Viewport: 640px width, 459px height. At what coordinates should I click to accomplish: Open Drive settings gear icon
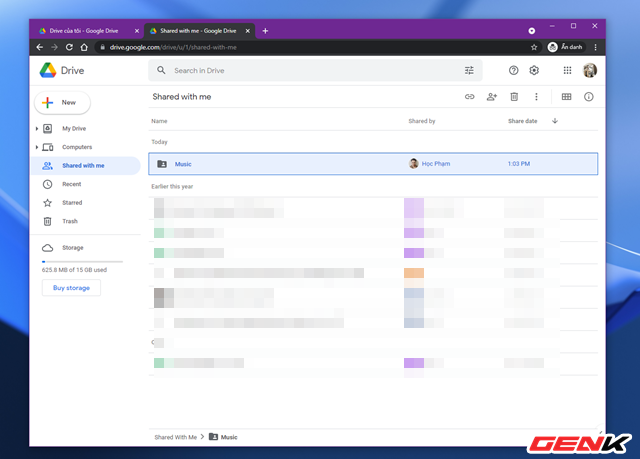[534, 71]
